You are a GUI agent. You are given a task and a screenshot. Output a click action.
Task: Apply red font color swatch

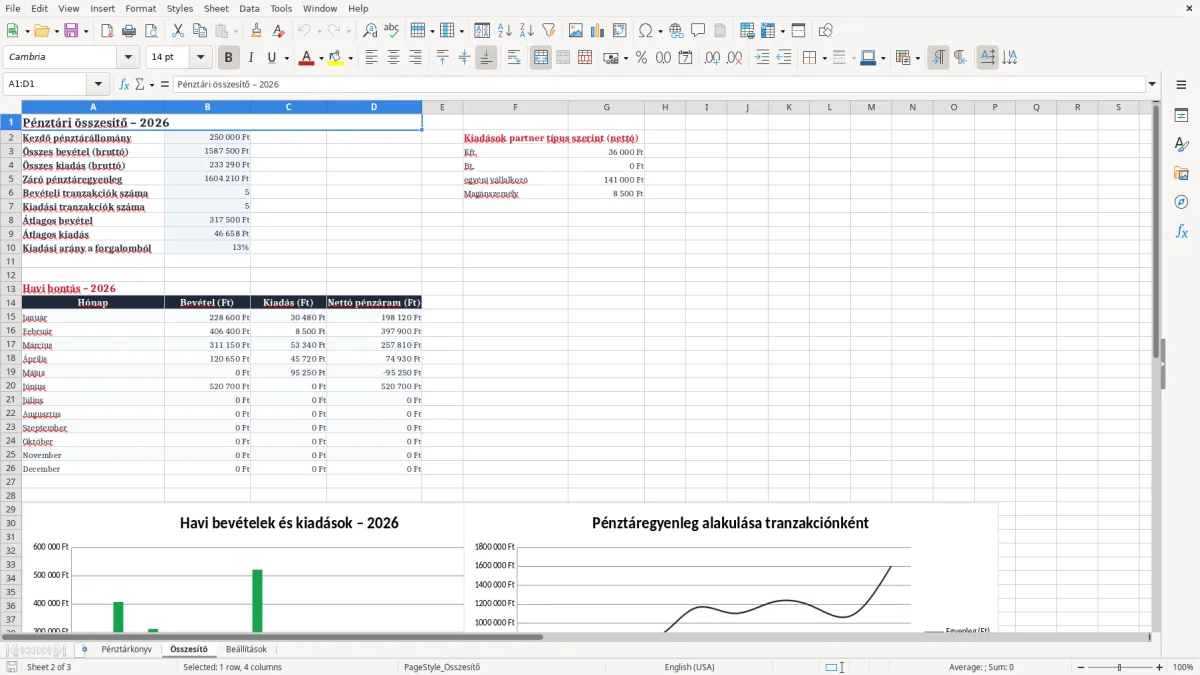click(306, 58)
